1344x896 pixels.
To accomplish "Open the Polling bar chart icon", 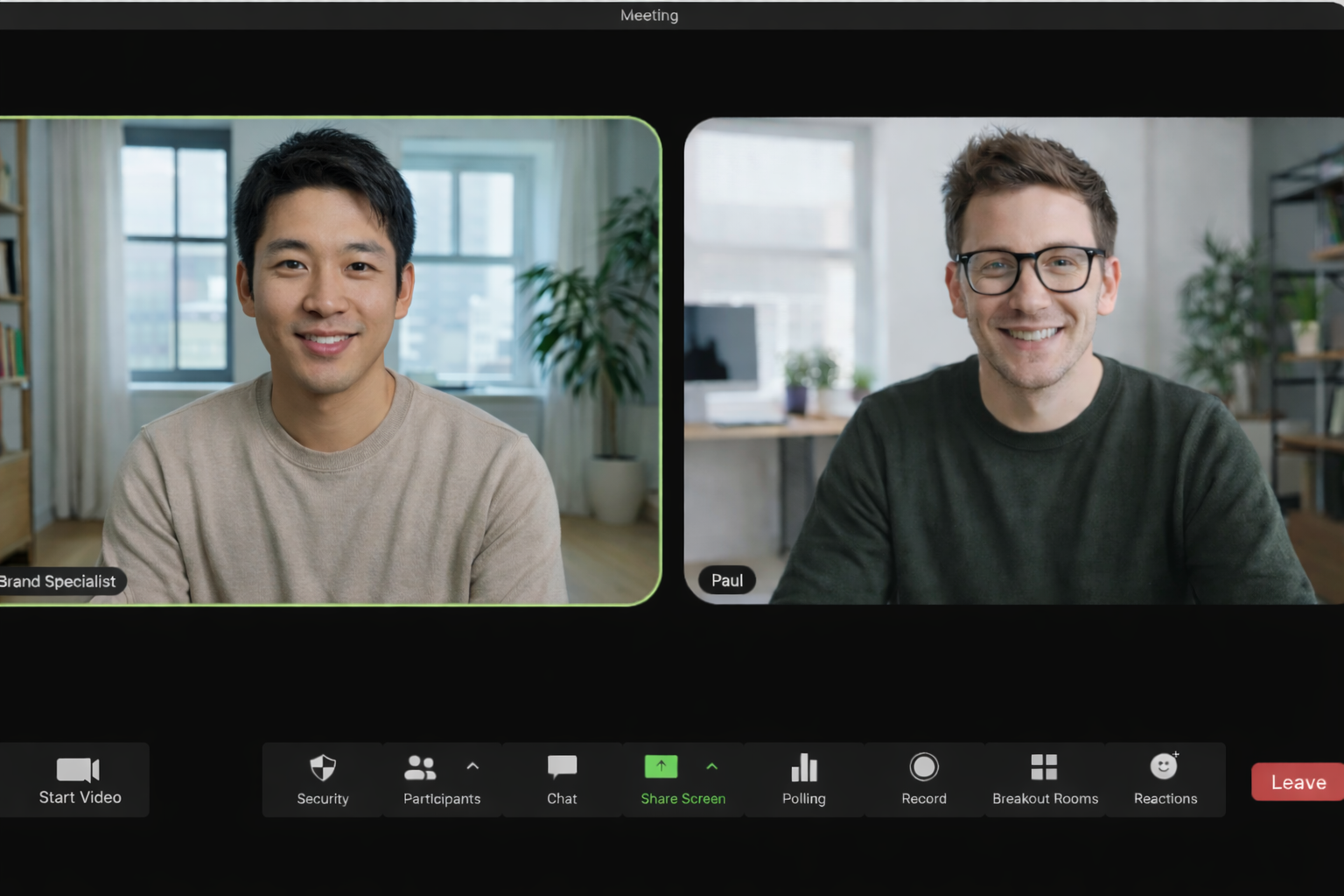I will pos(803,767).
